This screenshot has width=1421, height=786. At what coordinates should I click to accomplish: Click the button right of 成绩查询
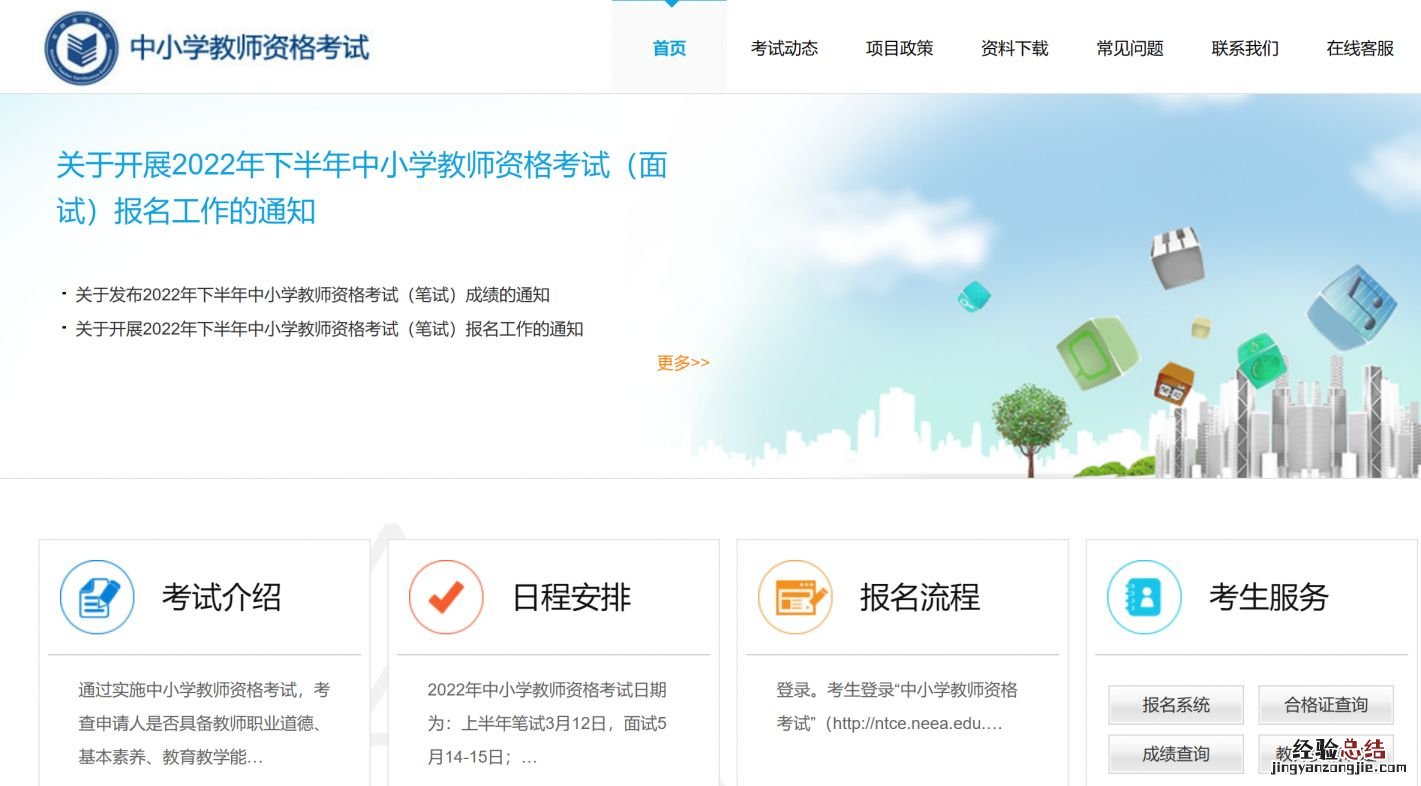tap(1325, 754)
